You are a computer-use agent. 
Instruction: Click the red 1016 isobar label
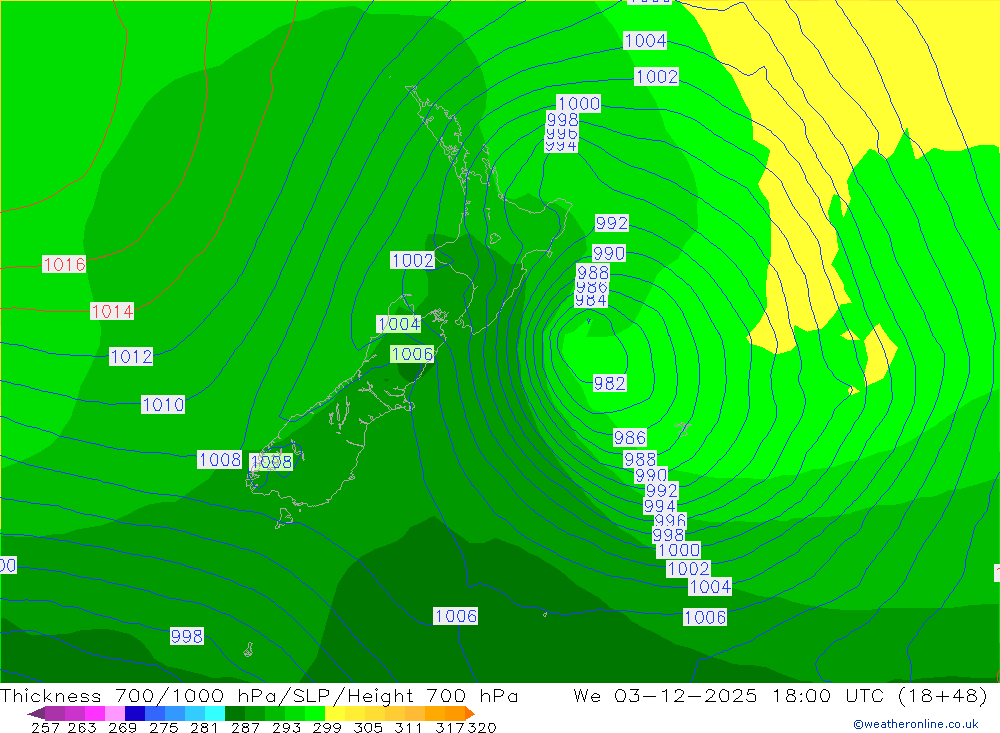(x=64, y=264)
